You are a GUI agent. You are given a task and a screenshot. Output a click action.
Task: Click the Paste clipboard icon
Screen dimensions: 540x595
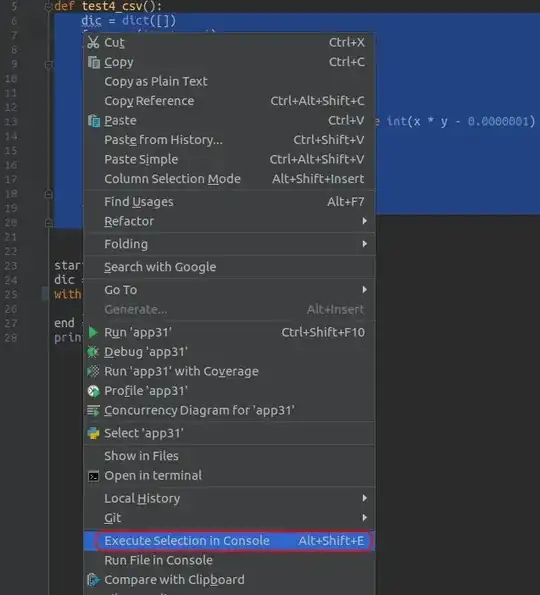pyautogui.click(x=94, y=121)
